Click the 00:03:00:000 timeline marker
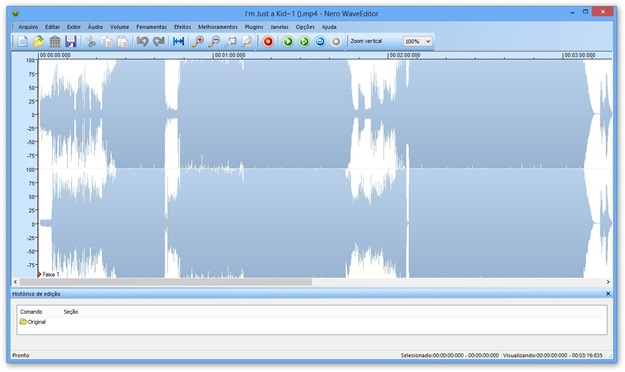Screen dimensions: 625x372 tap(580, 55)
